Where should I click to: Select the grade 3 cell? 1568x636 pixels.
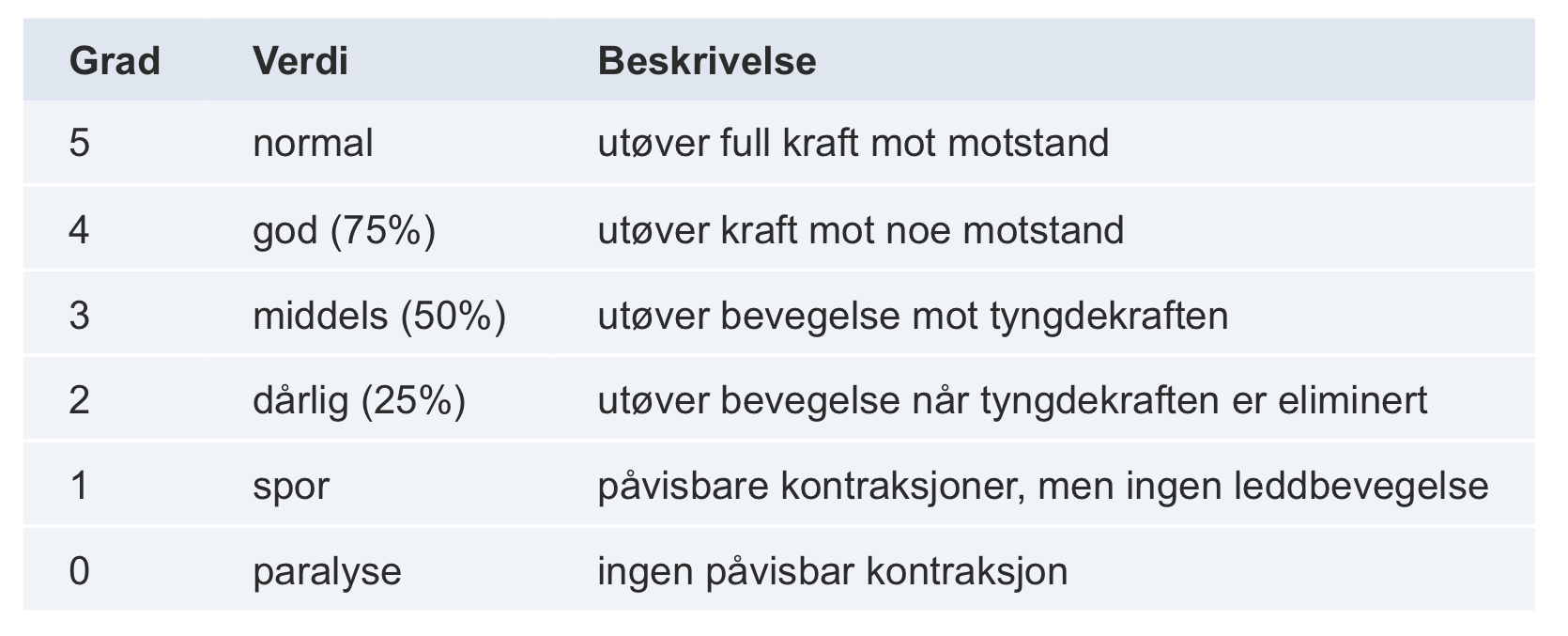coord(80,316)
